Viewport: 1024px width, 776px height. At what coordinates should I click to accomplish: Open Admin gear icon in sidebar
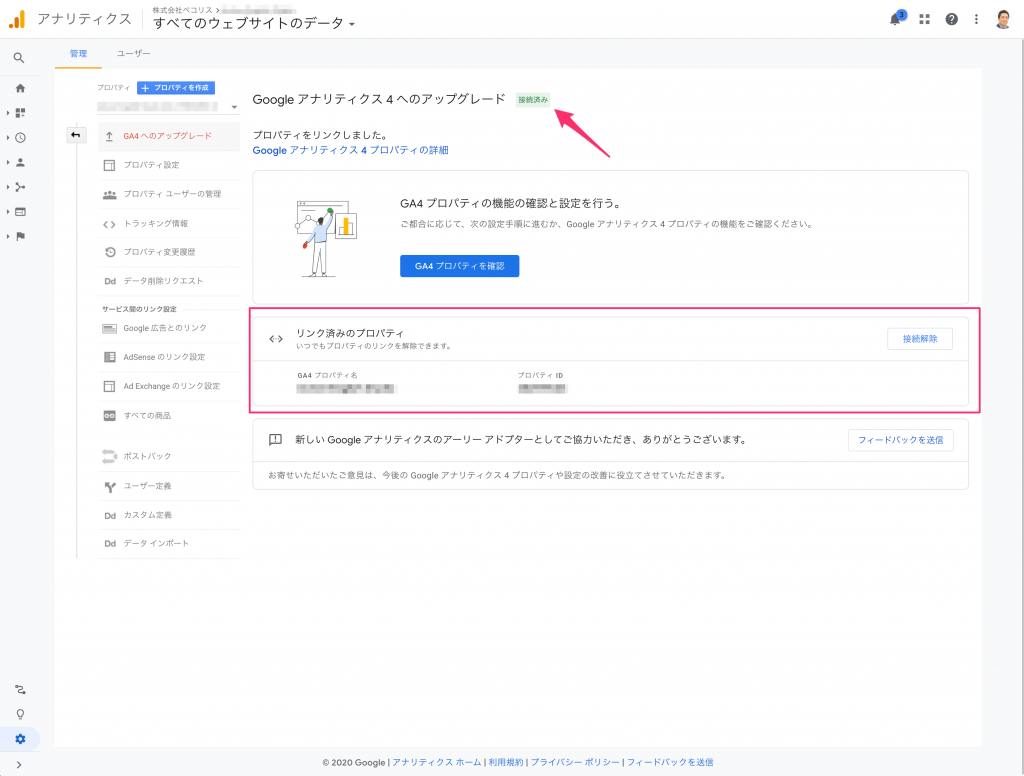[20, 739]
